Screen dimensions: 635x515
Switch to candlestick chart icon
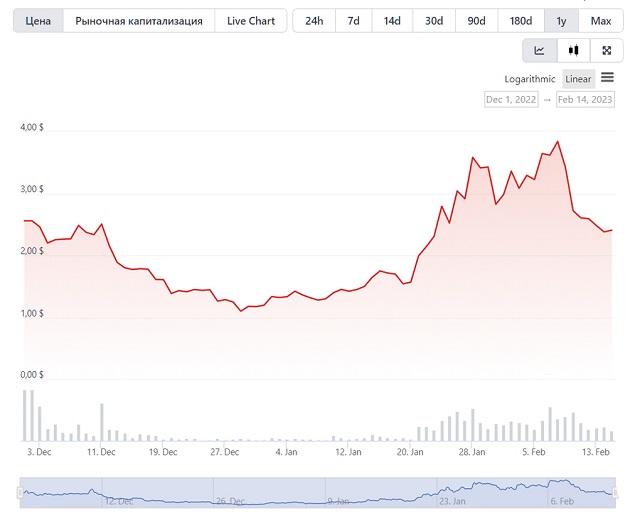pos(573,51)
